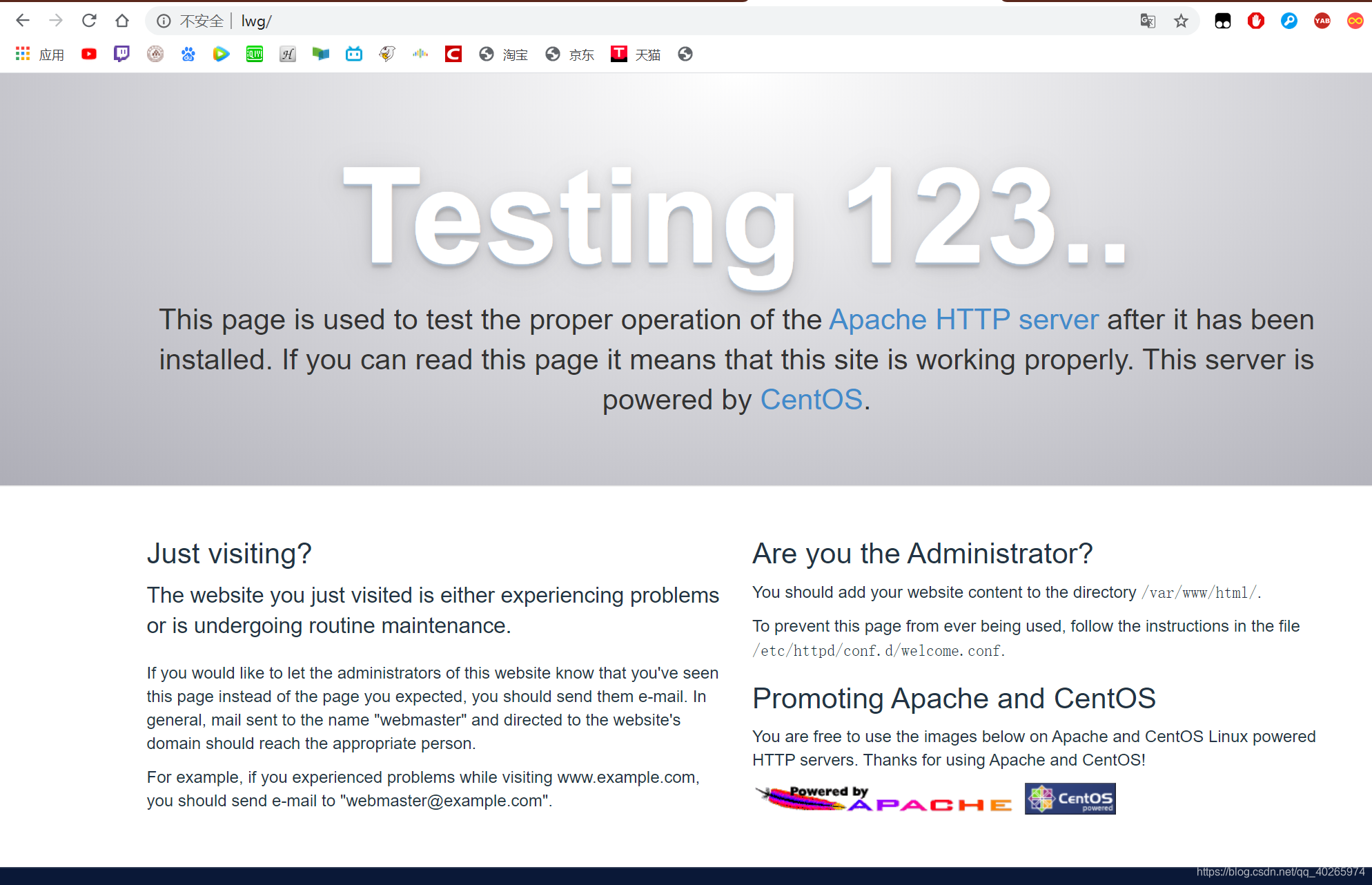The image size is (1372, 885).
Task: Open the round university seal bookmark
Action: click(155, 54)
